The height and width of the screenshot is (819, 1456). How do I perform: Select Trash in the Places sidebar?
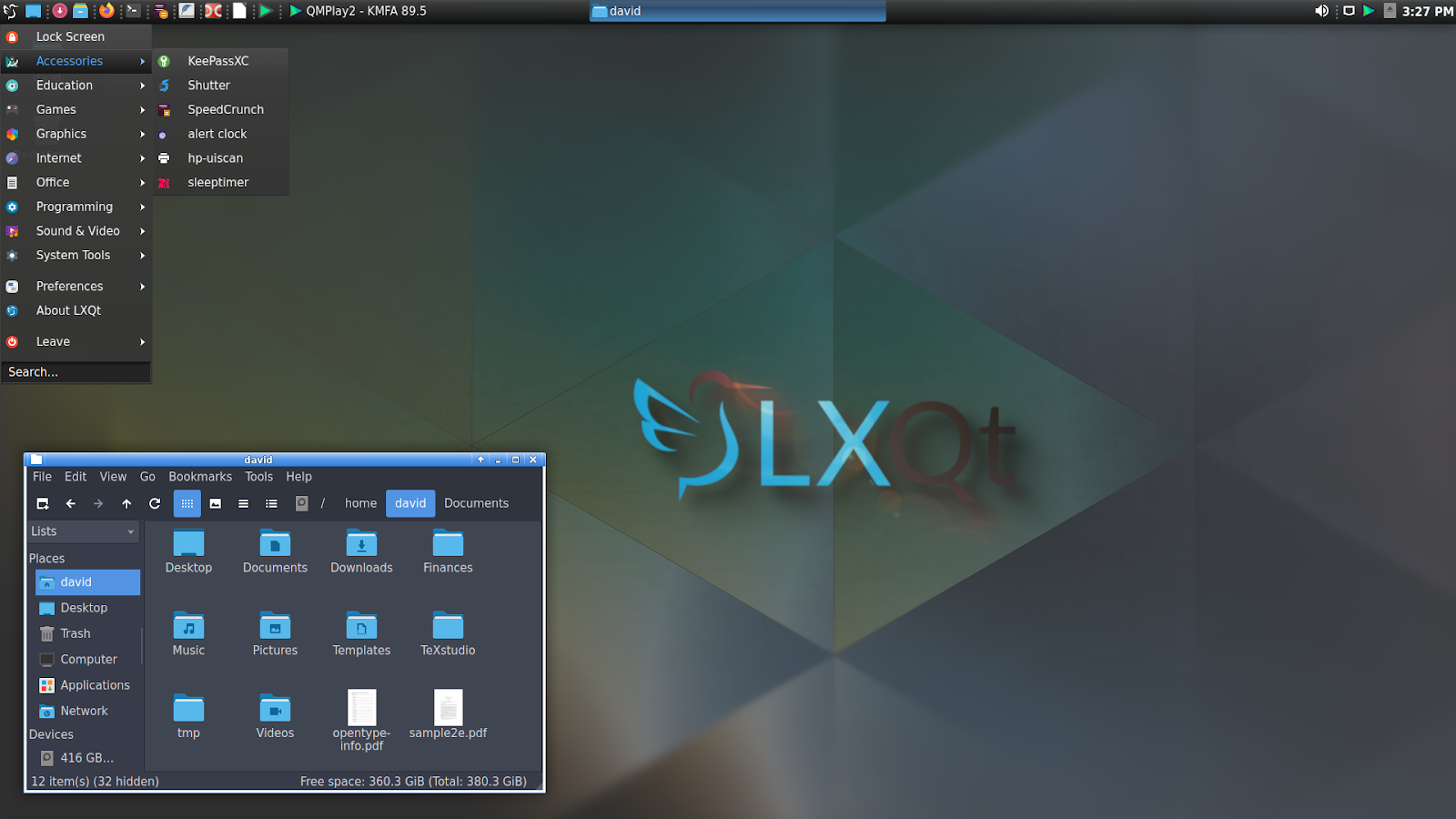(x=87, y=633)
